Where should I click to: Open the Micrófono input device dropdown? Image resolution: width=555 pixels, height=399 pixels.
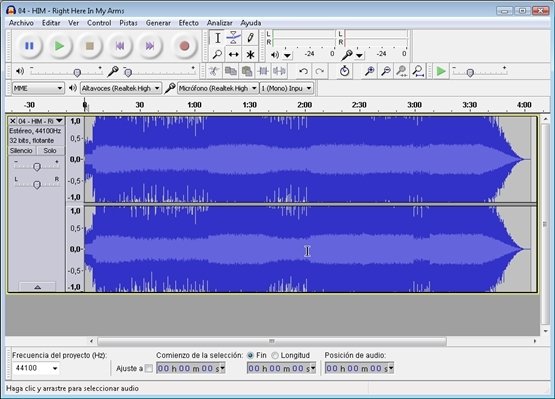(x=218, y=88)
